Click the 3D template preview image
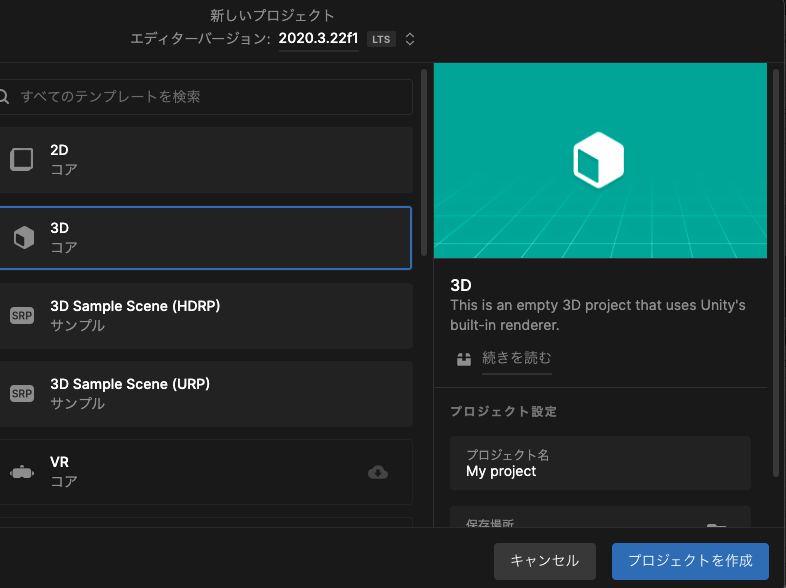 click(x=600, y=160)
